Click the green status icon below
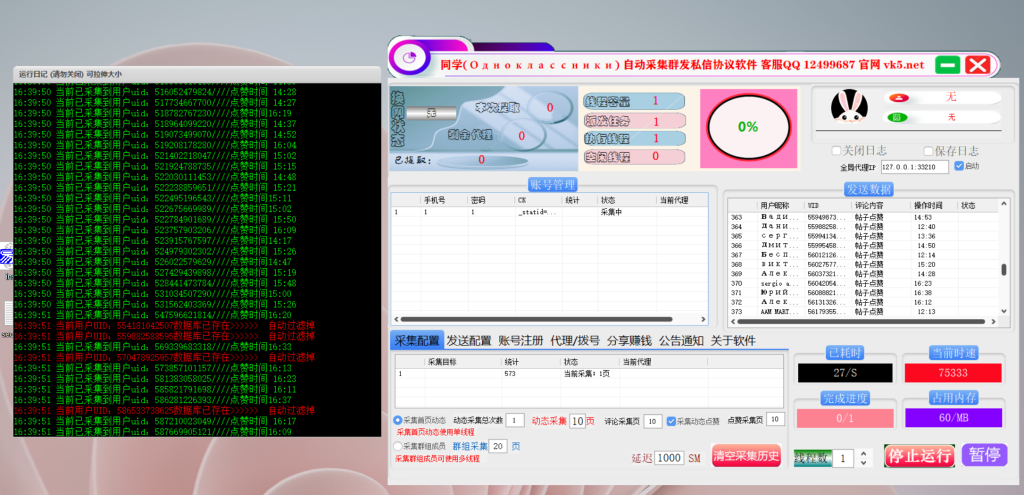 pyautogui.click(x=899, y=118)
